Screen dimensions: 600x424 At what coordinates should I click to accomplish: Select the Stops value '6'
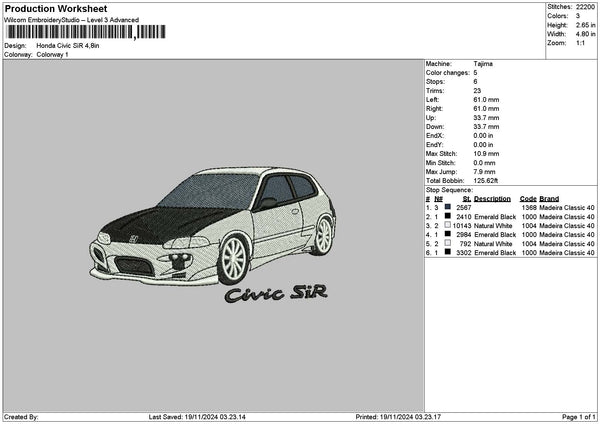point(475,82)
